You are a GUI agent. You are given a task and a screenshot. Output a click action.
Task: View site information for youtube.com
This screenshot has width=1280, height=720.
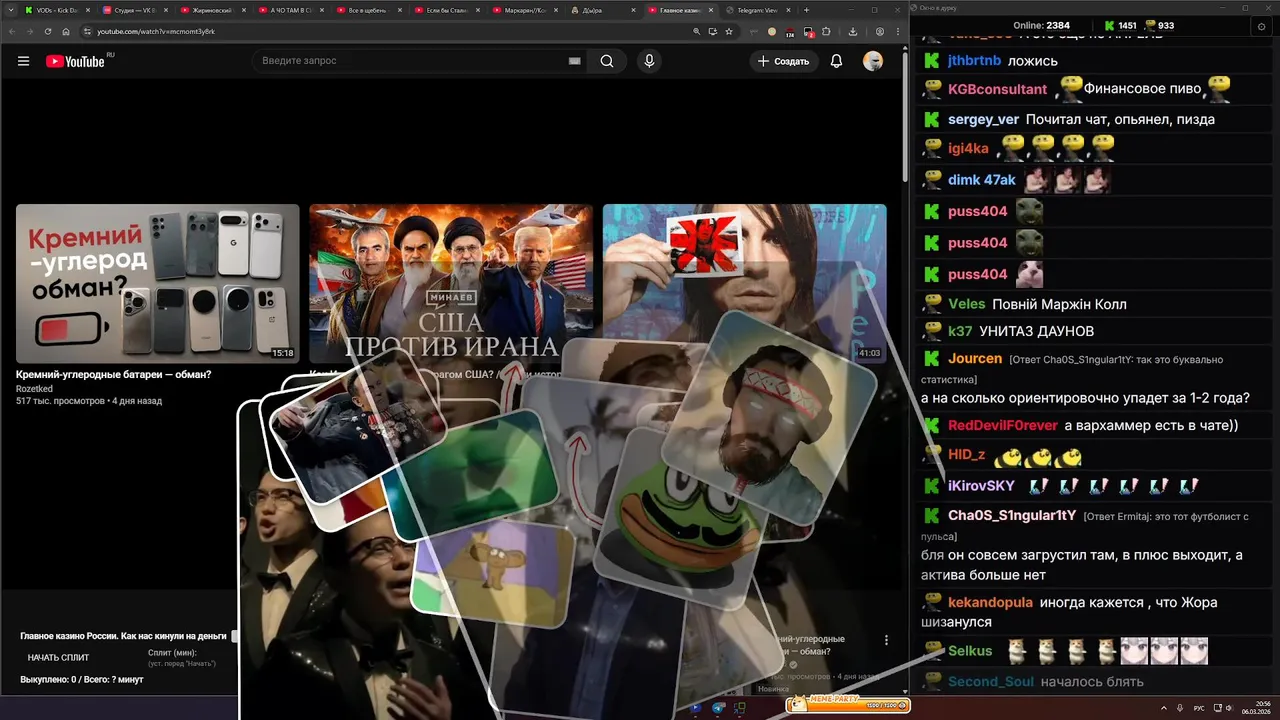[x=87, y=31]
